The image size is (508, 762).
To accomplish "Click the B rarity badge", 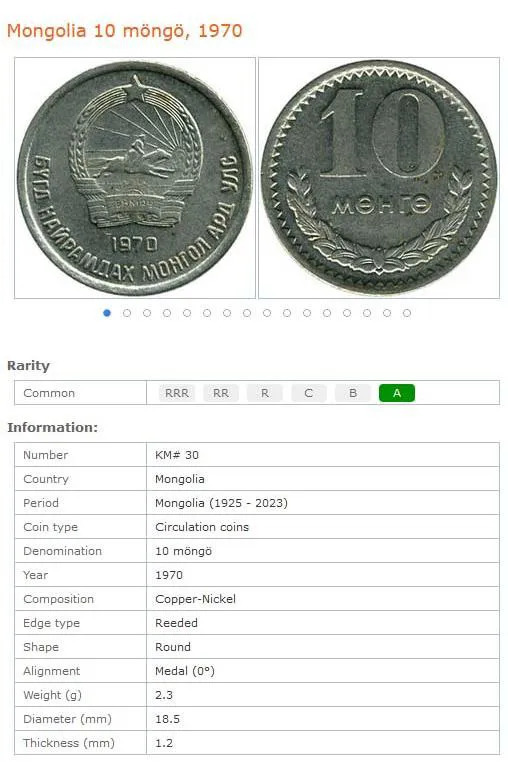I will (x=353, y=393).
